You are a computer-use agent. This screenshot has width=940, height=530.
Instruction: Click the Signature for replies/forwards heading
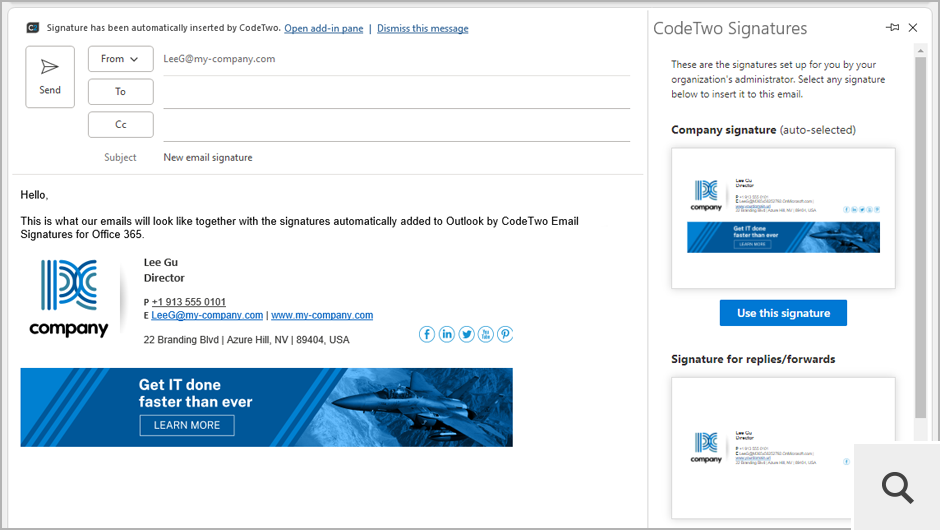(753, 359)
